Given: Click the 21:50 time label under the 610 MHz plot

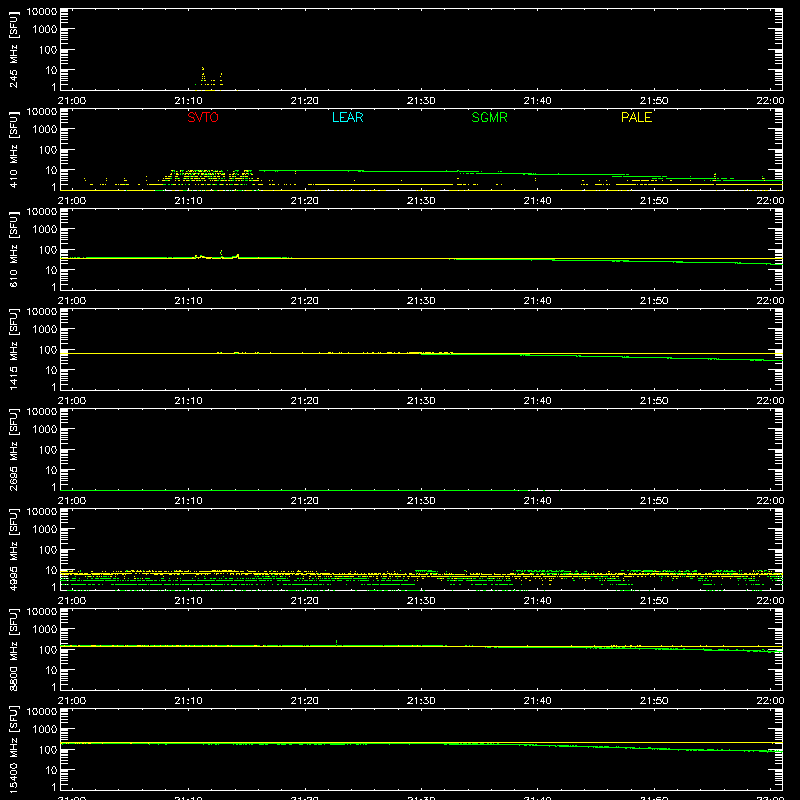Looking at the screenshot, I should (x=654, y=301).
